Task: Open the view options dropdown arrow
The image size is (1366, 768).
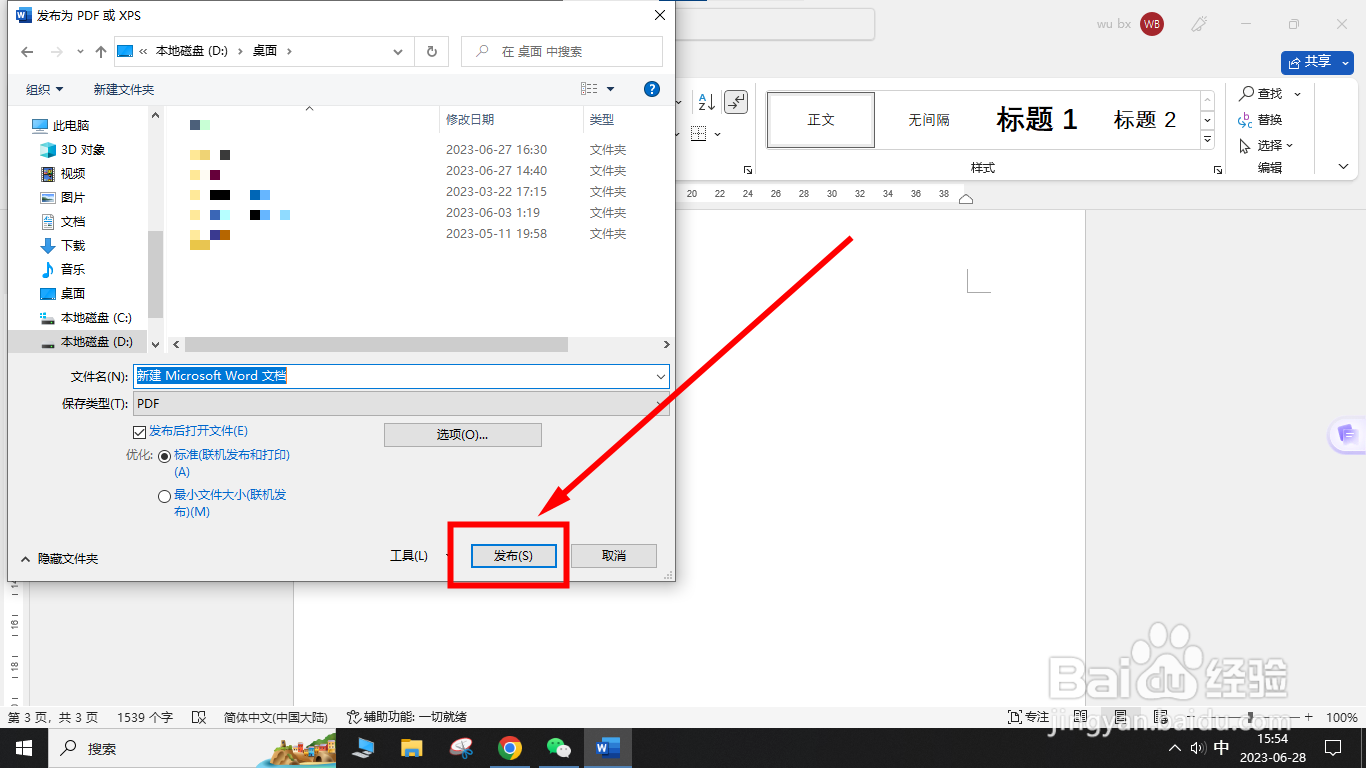Action: 611,89
